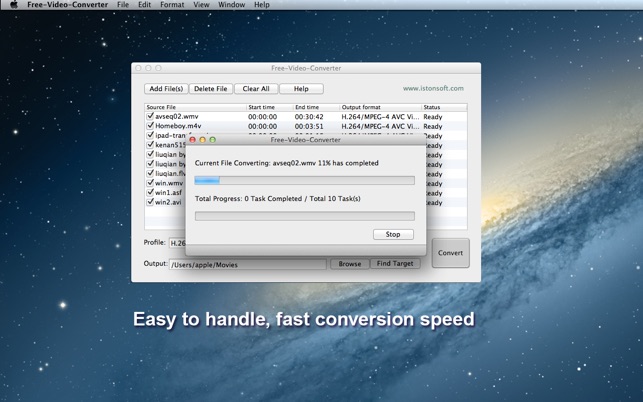
Task: Click the Find Target button
Action: [395, 263]
